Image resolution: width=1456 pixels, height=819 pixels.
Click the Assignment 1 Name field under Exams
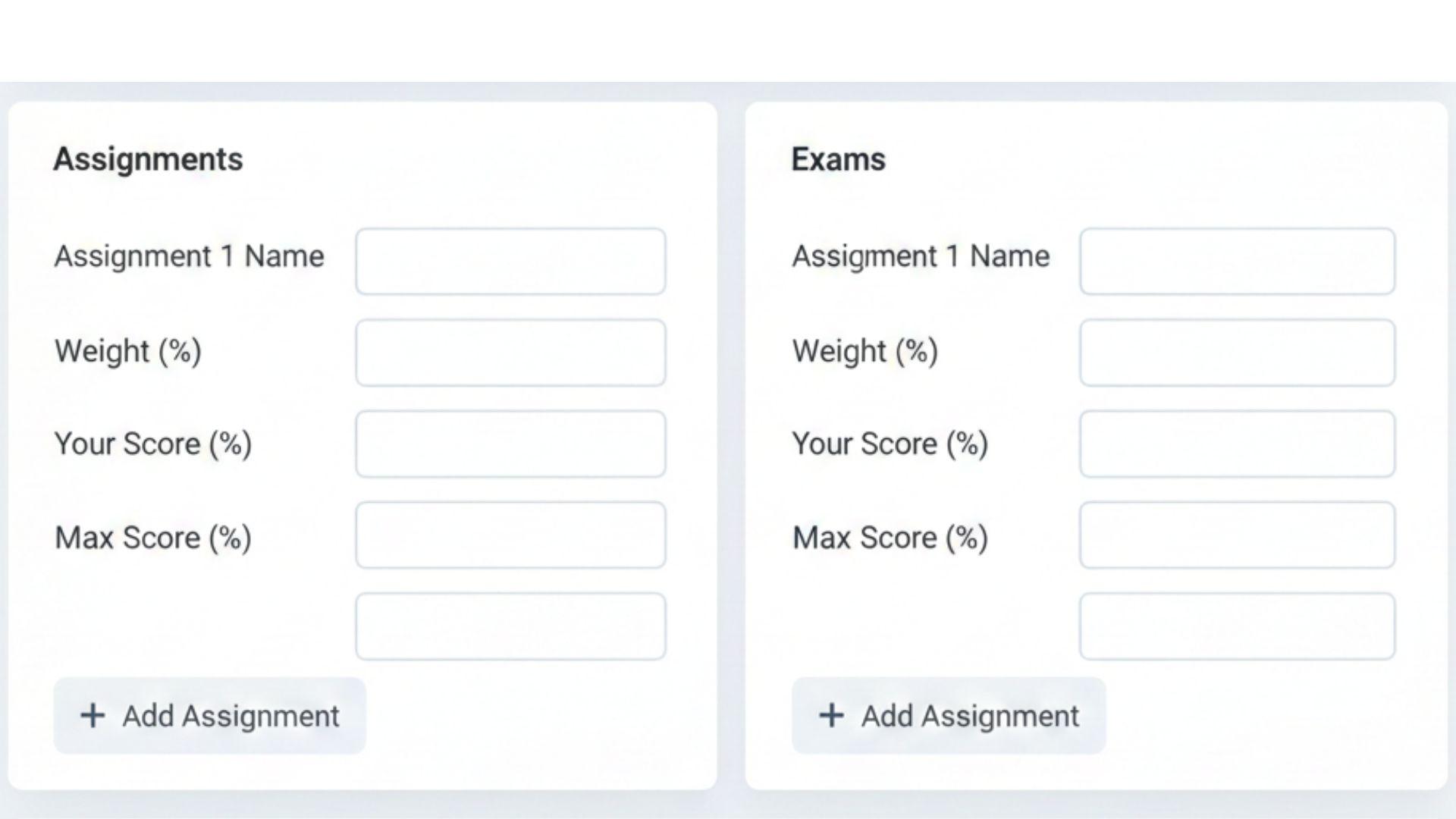click(x=1236, y=261)
